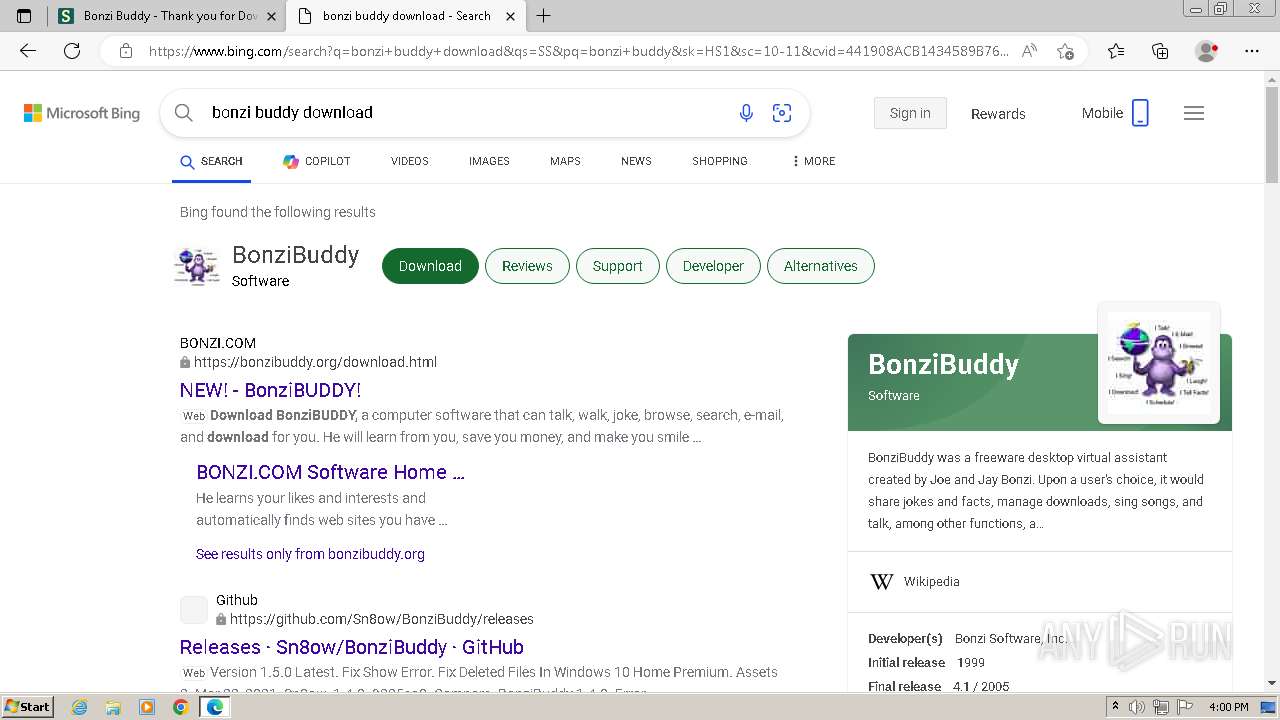Viewport: 1280px width, 720px height.
Task: Launch Chrome from the taskbar
Action: pyautogui.click(x=180, y=707)
